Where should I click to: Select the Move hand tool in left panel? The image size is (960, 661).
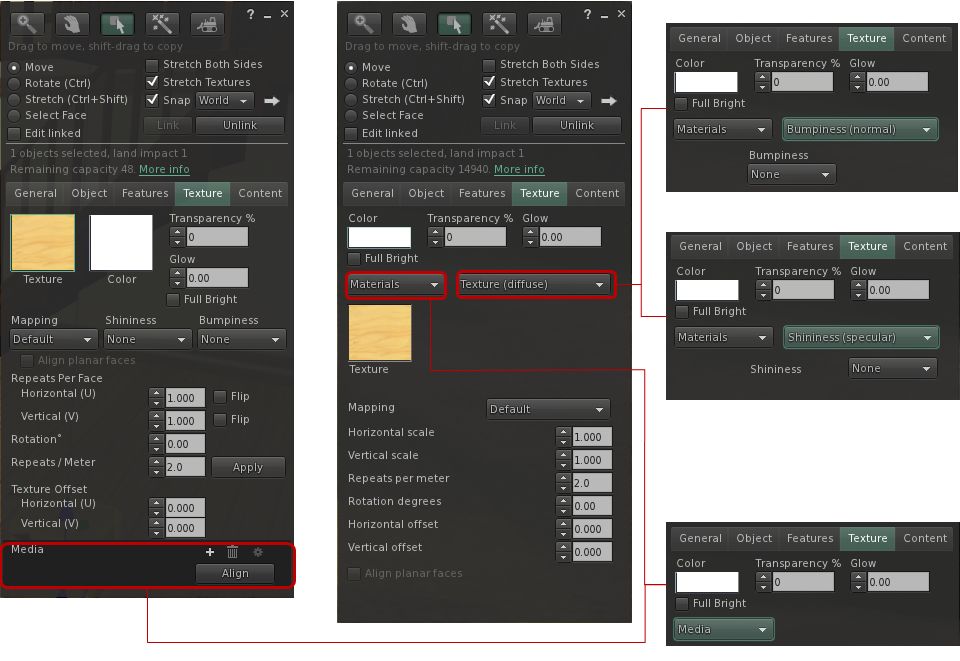pos(71,23)
